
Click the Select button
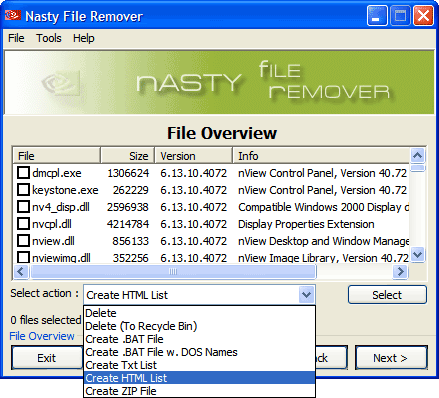(387, 295)
